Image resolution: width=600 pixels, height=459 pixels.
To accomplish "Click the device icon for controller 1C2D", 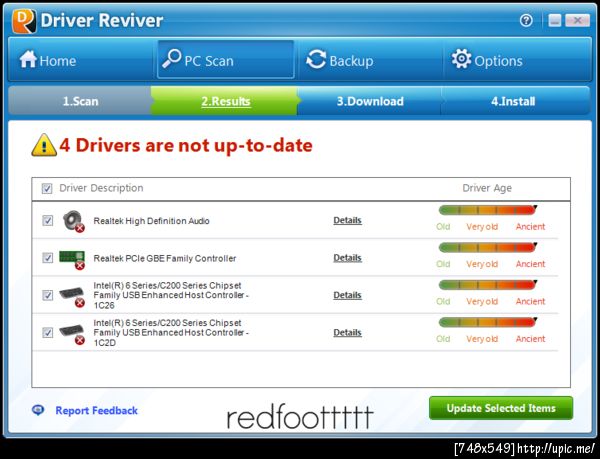I will [x=72, y=334].
